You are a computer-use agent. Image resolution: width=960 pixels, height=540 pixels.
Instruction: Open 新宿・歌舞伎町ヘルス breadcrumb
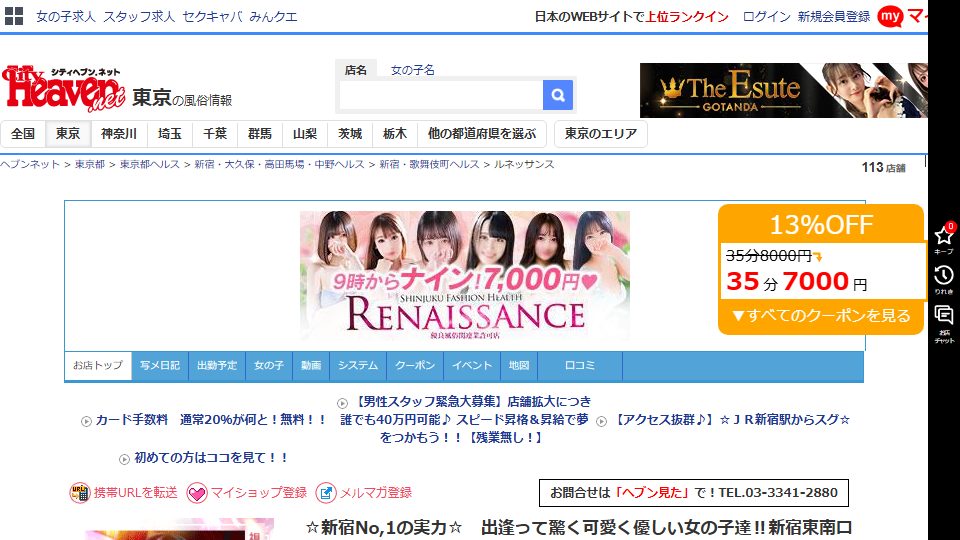pyautogui.click(x=429, y=165)
